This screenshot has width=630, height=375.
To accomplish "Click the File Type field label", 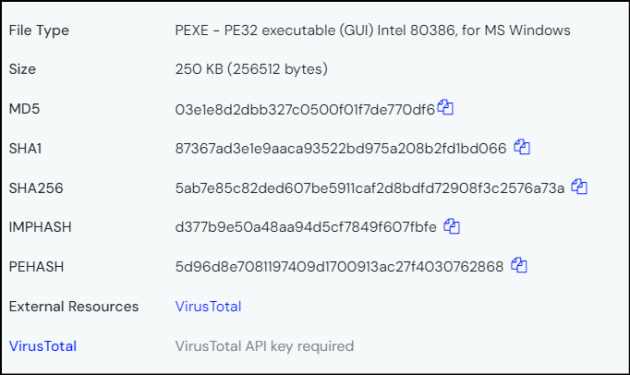I will pos(39,31).
